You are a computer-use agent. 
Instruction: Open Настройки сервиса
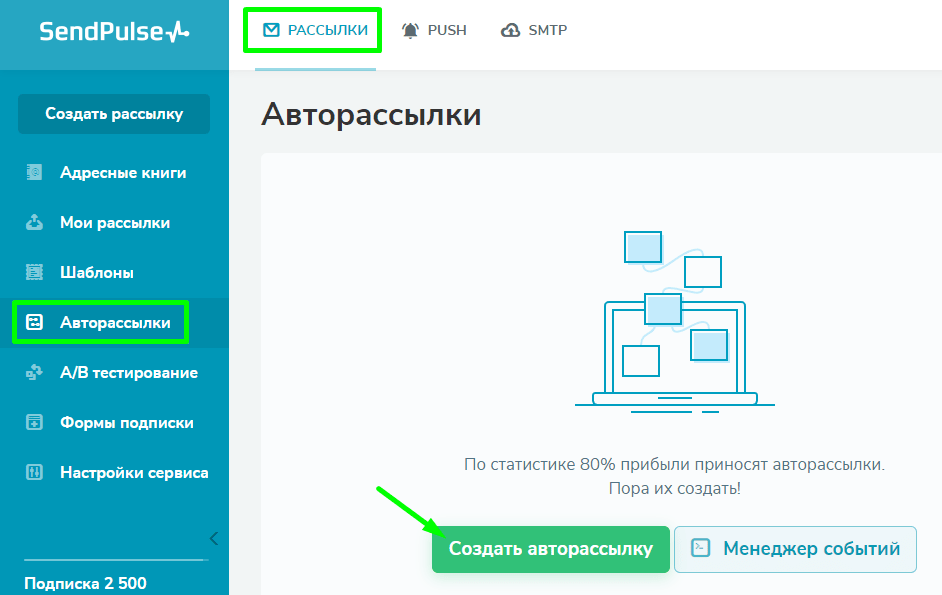tap(114, 472)
